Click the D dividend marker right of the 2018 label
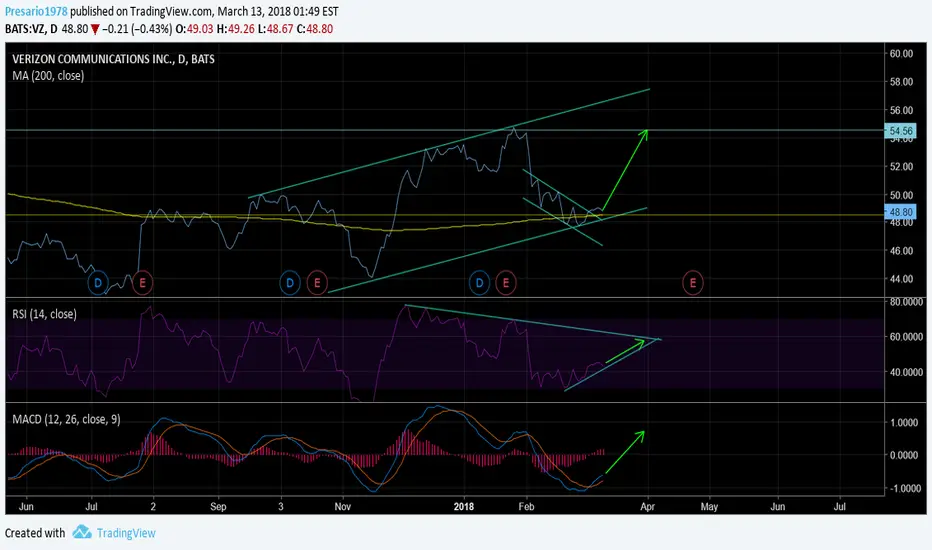This screenshot has height=550, width=932. 479,283
